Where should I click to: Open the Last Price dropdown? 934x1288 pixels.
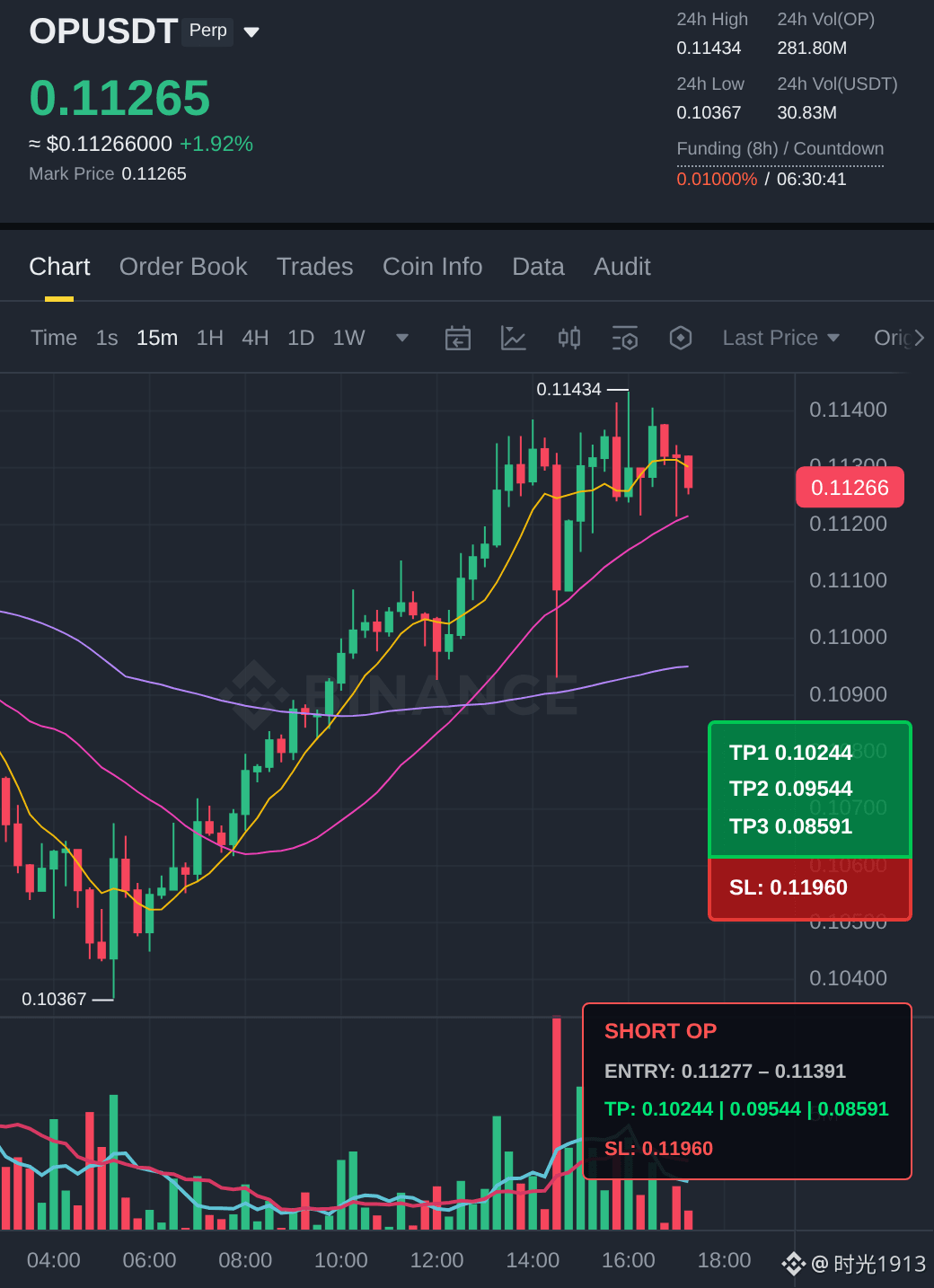[x=781, y=338]
